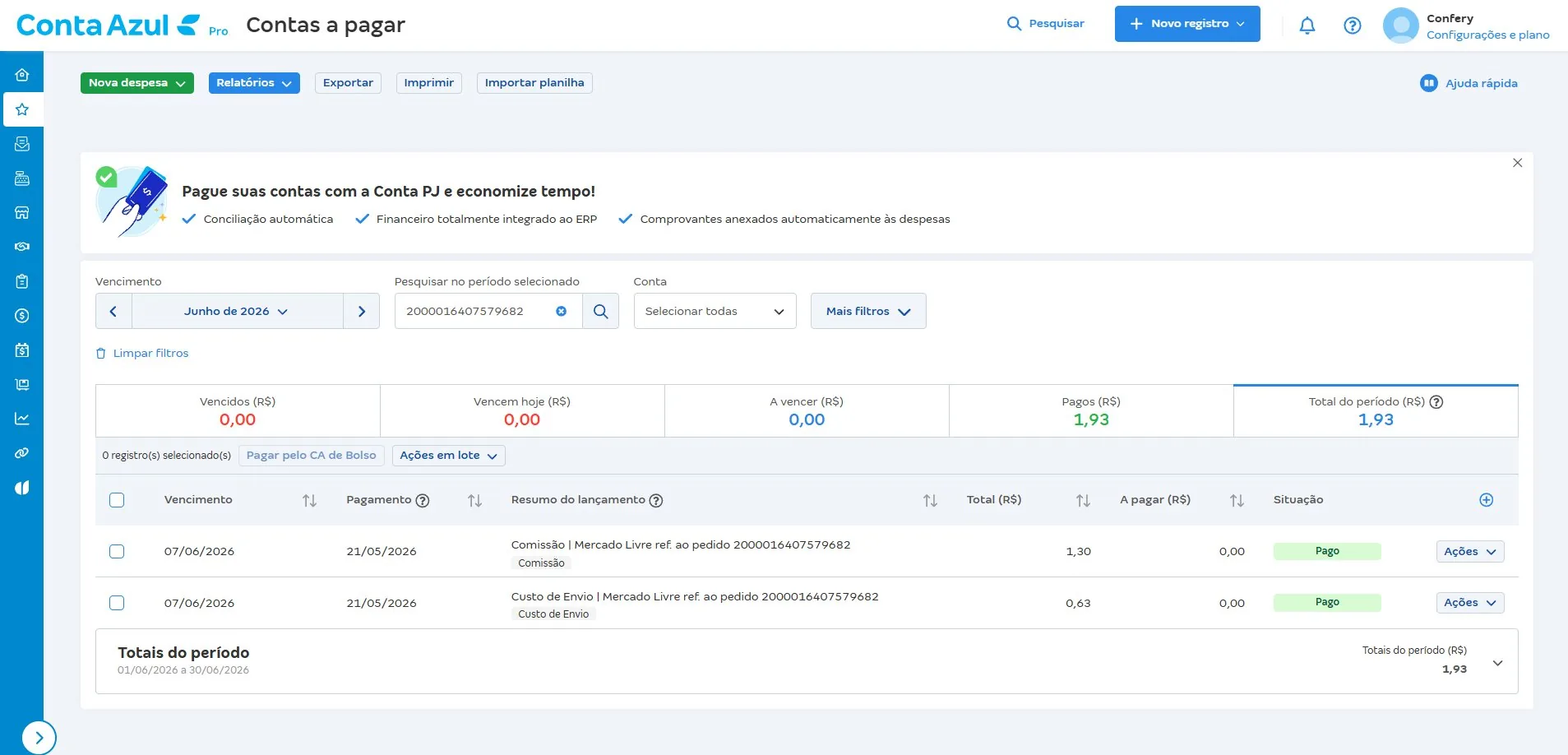Show help for Total do período
Viewport: 1568px width, 755px height.
[1436, 402]
